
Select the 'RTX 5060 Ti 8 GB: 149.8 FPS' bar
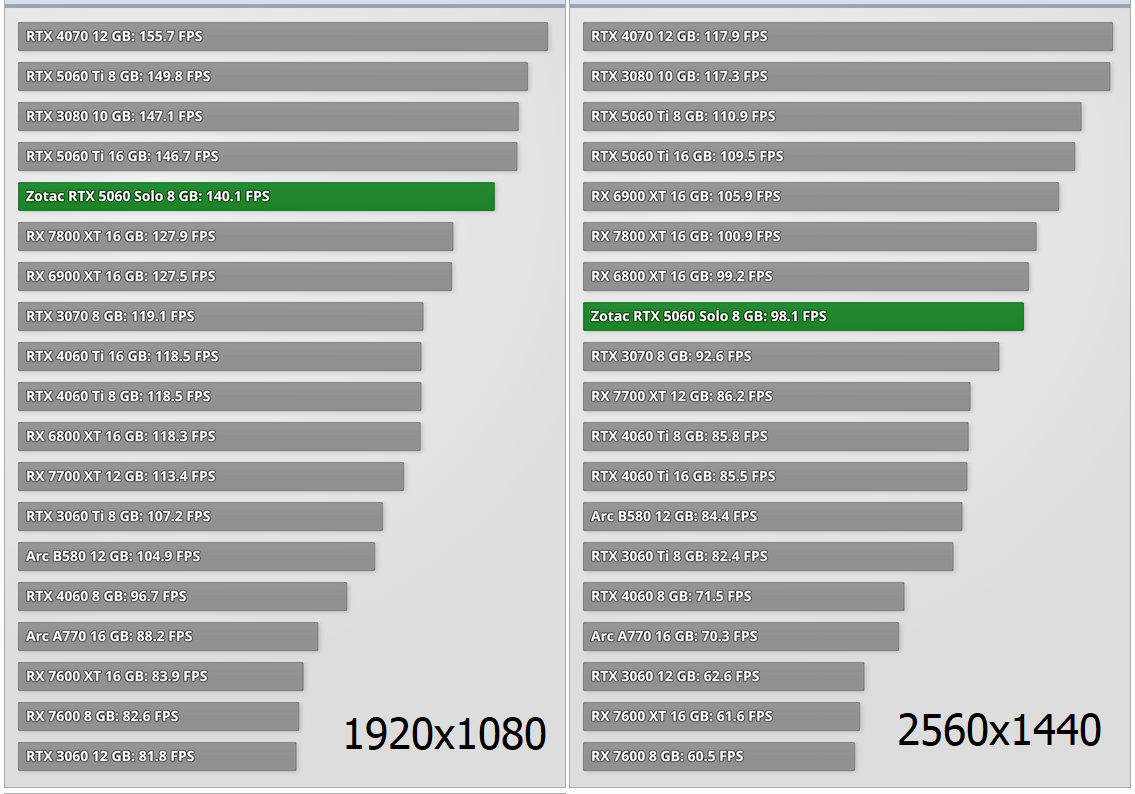273,76
